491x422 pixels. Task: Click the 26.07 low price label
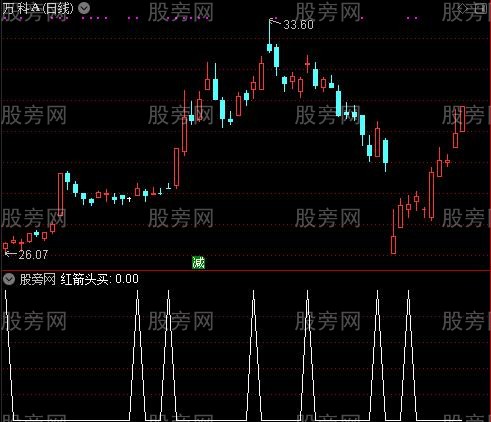[x=33, y=255]
